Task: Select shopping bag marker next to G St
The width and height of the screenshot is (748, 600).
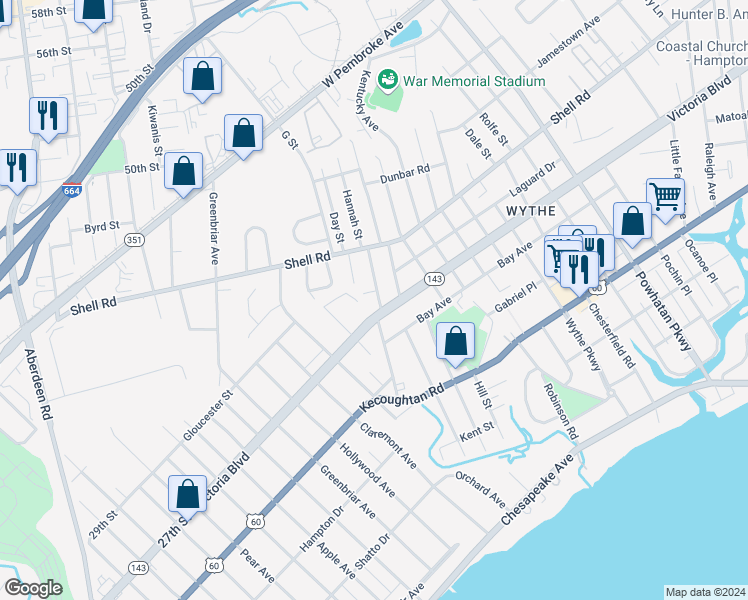Action: (243, 136)
